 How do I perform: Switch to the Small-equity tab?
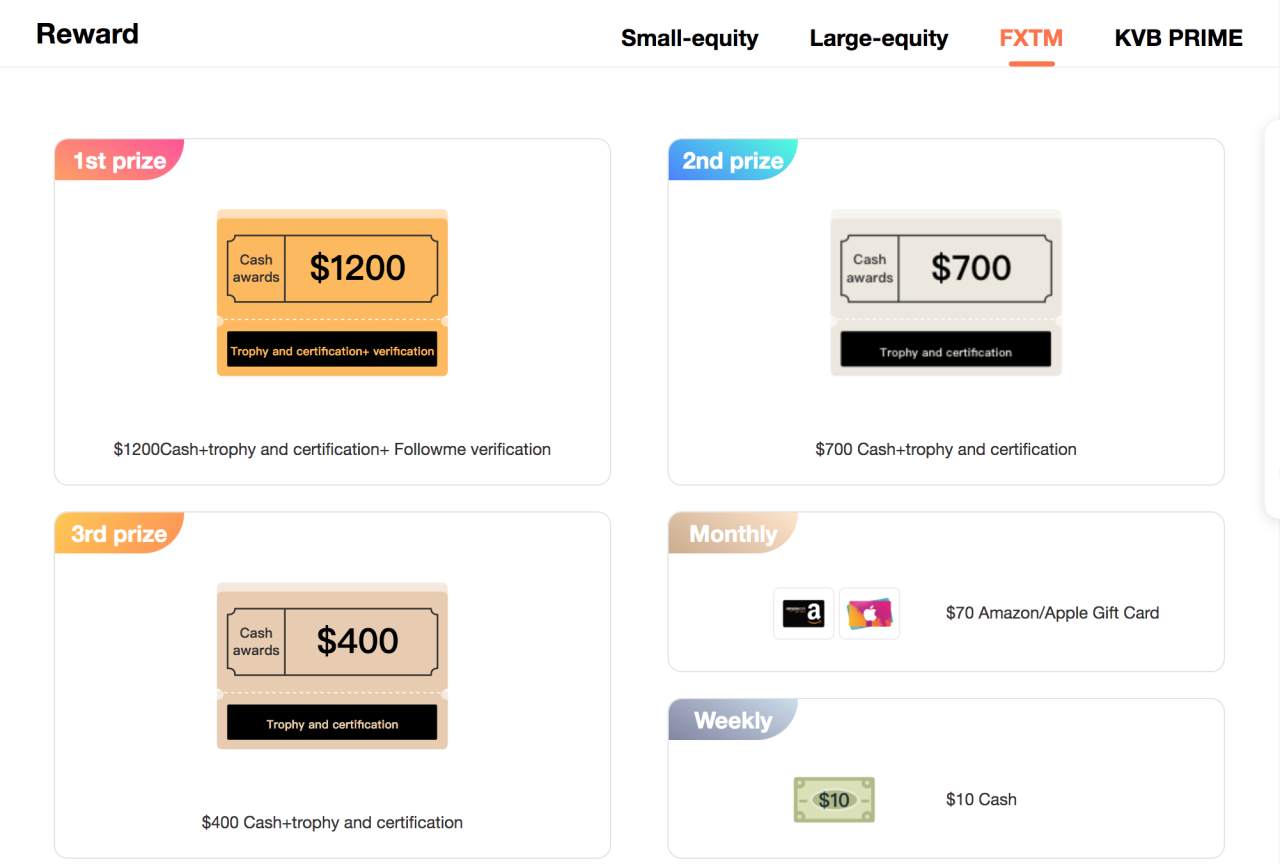tap(690, 38)
